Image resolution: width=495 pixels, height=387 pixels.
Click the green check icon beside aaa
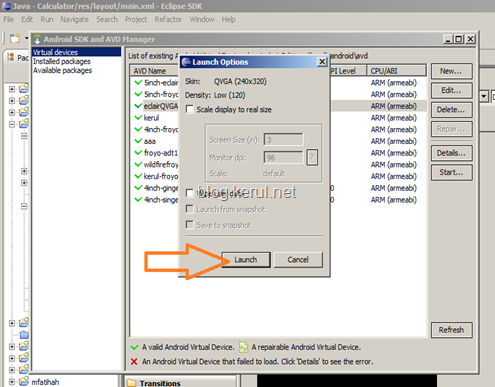tap(138, 141)
